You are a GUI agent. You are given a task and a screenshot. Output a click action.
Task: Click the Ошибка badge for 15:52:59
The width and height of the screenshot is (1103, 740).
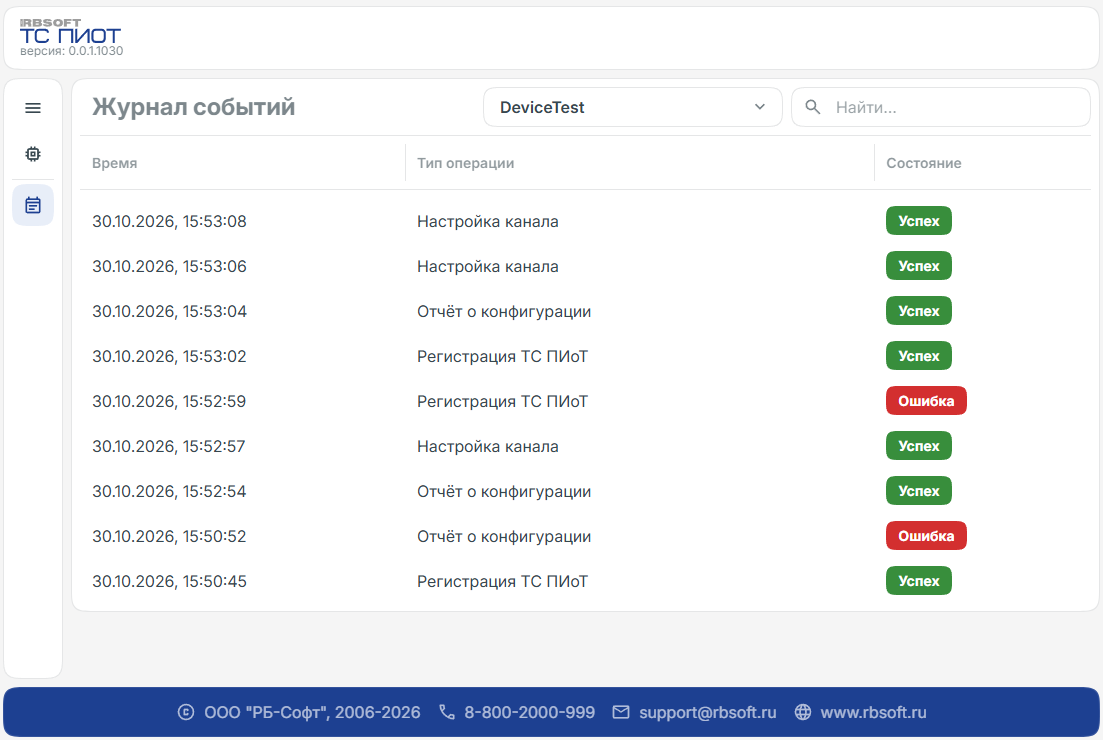pyautogui.click(x=926, y=401)
